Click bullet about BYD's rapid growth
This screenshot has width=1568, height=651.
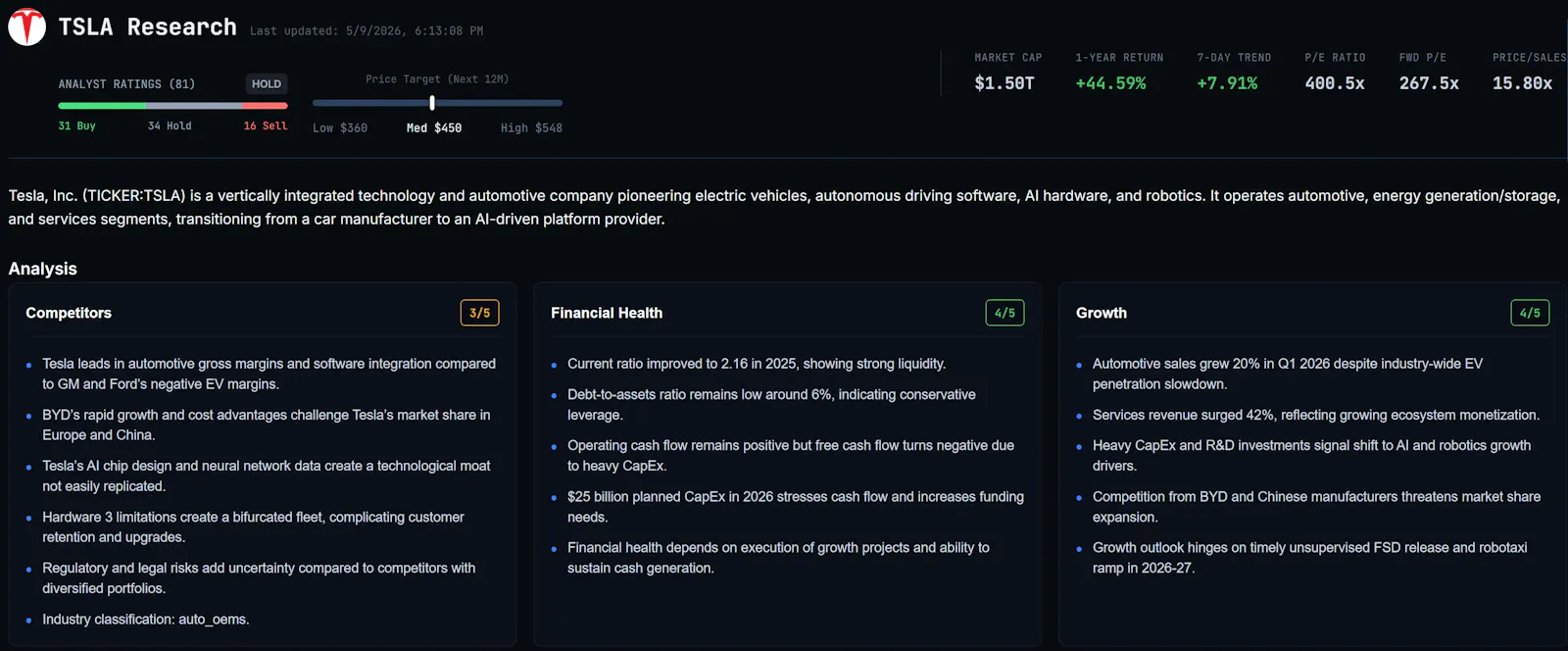coord(267,425)
